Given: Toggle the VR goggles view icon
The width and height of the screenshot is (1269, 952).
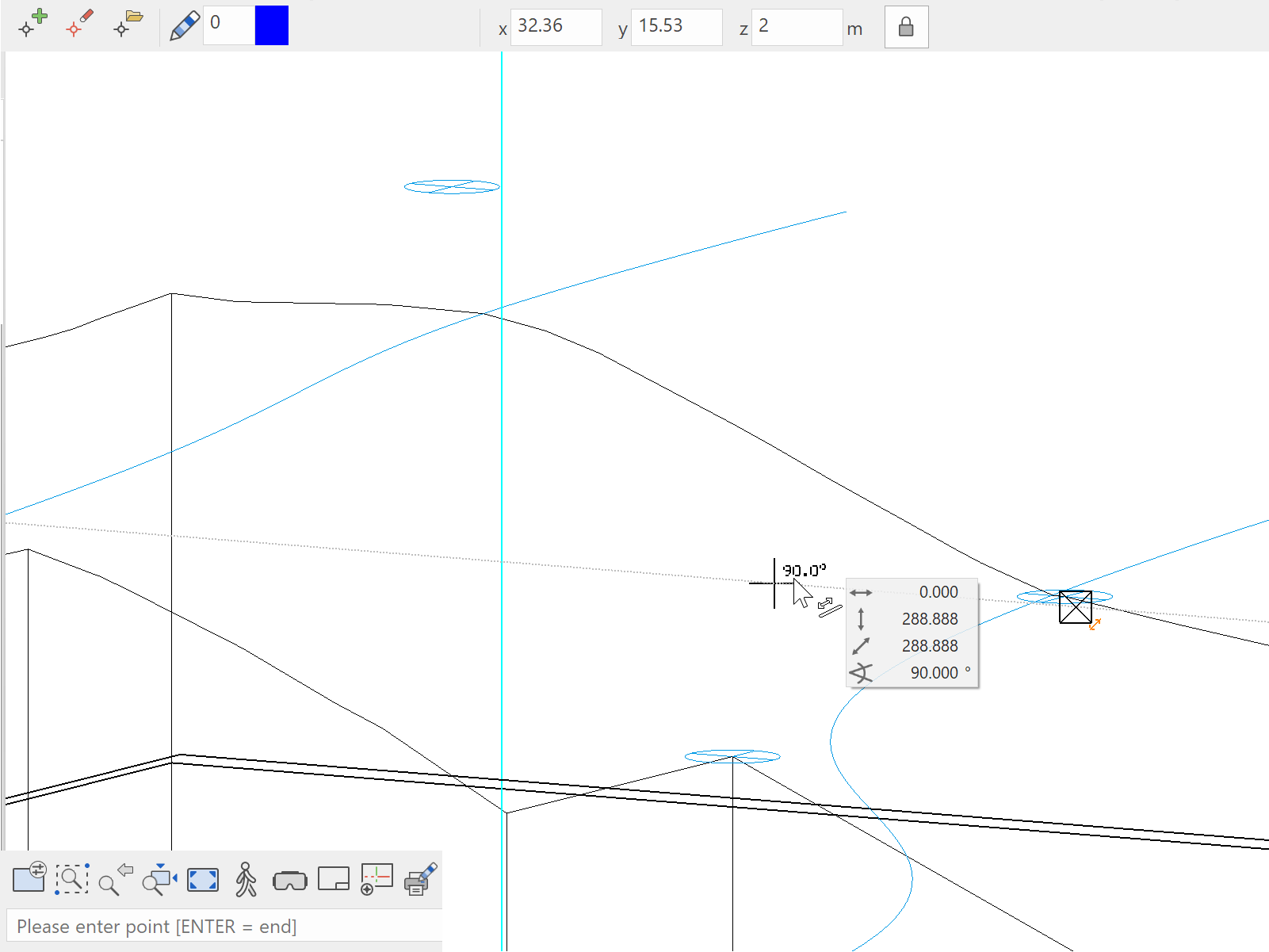Looking at the screenshot, I should pos(289,880).
